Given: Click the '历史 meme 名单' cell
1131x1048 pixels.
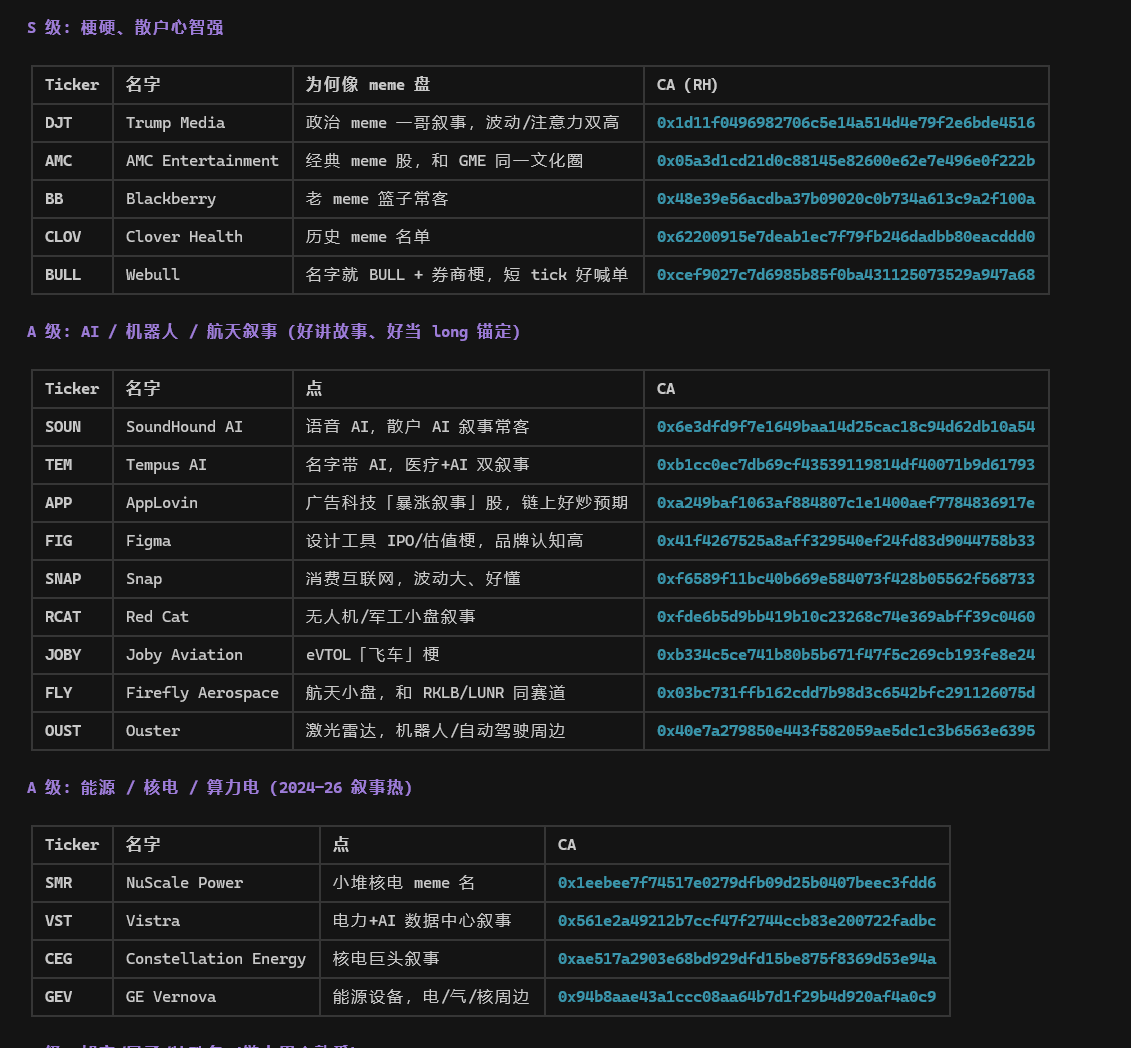Looking at the screenshot, I should pyautogui.click(x=468, y=237).
